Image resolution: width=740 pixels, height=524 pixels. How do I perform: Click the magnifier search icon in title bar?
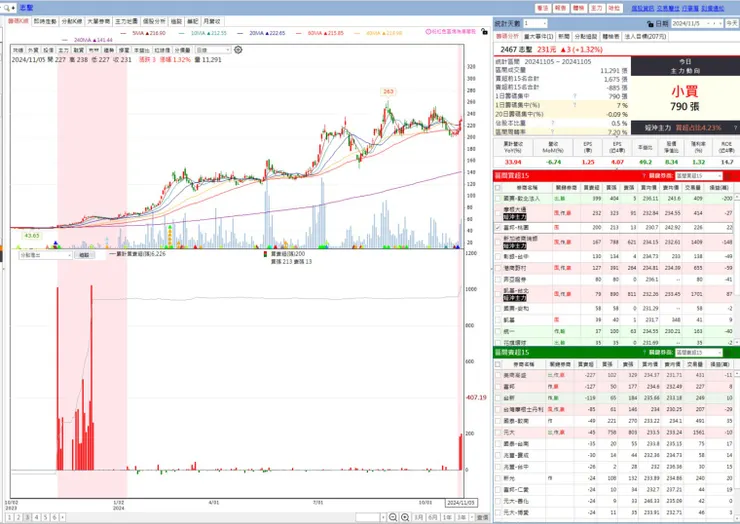coord(6,8)
